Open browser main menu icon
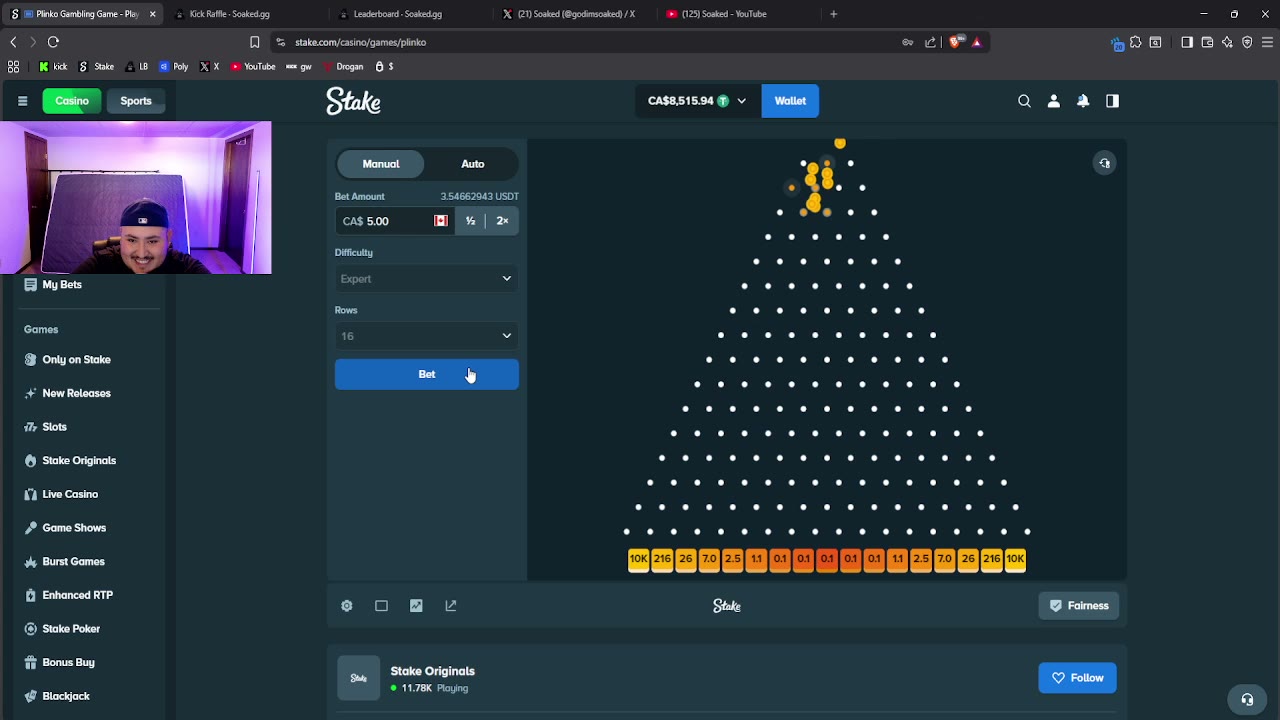 click(x=1267, y=42)
